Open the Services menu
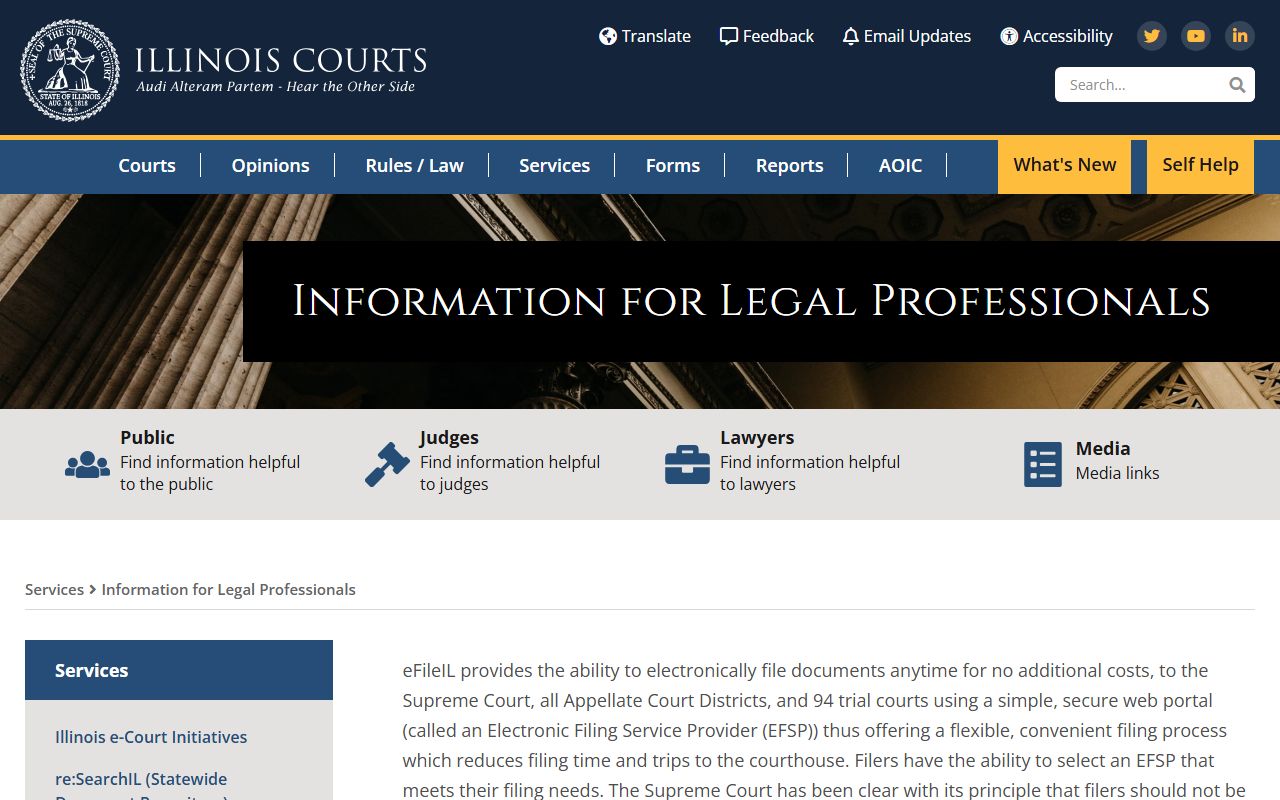 (554, 166)
